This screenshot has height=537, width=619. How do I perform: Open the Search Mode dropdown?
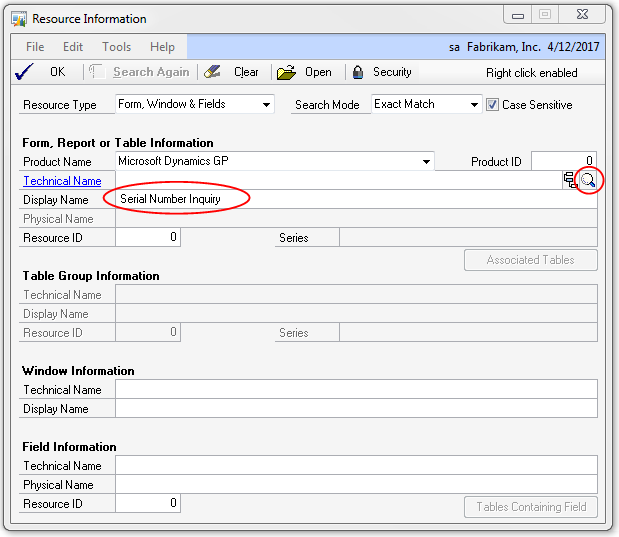pyautogui.click(x=474, y=104)
